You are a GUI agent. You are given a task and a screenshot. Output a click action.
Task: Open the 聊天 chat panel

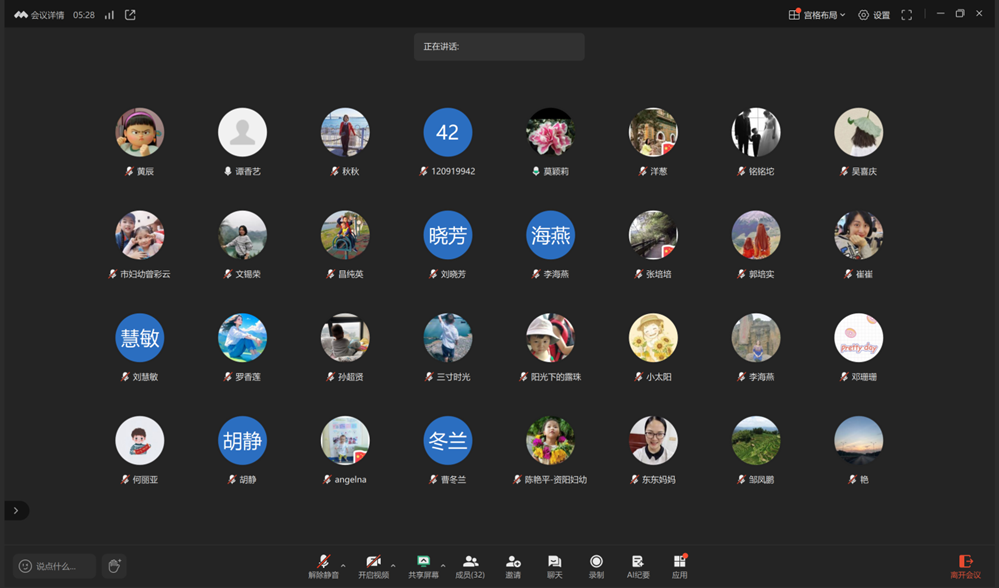coord(554,566)
